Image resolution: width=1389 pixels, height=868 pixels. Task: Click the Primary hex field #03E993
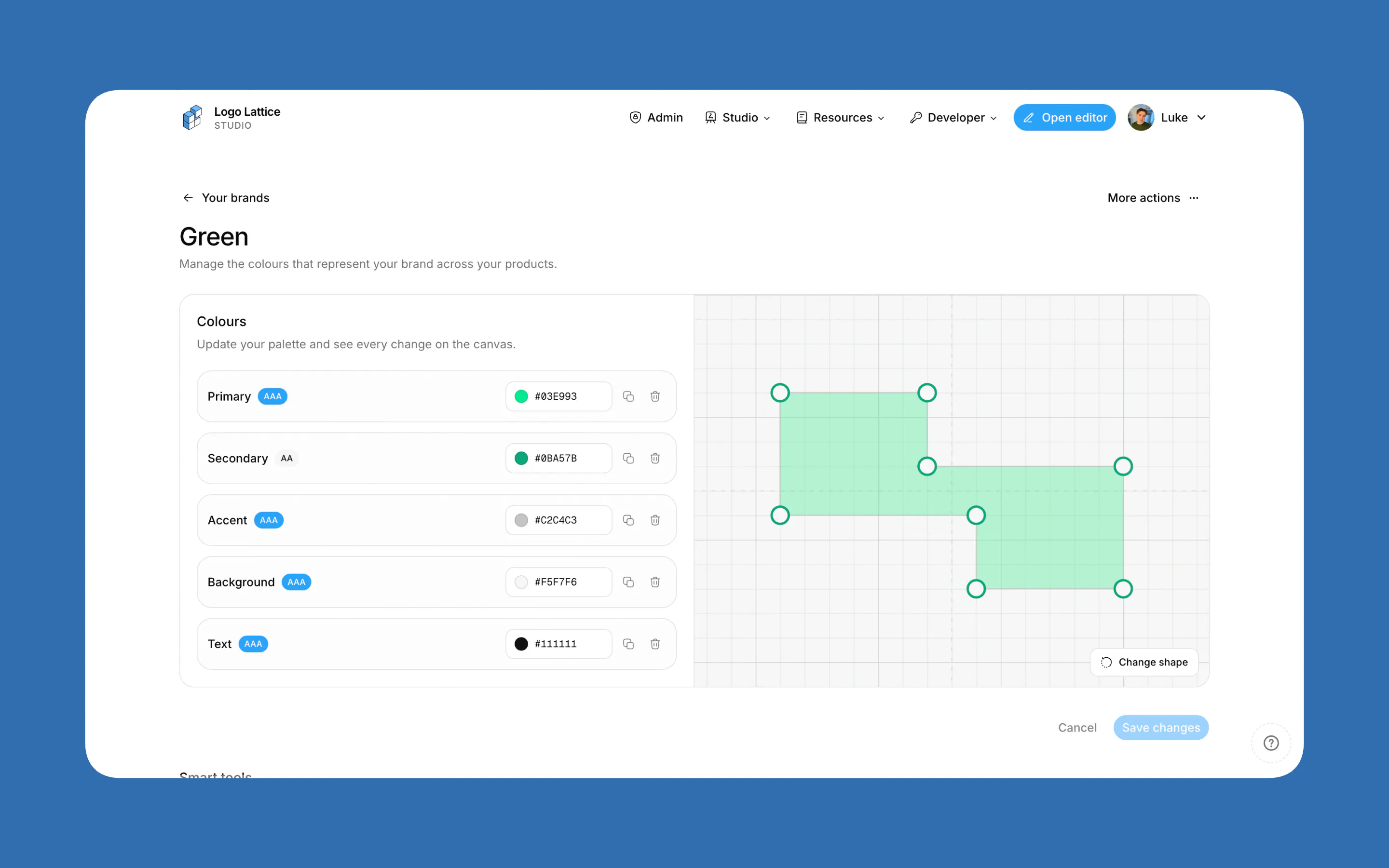click(558, 397)
